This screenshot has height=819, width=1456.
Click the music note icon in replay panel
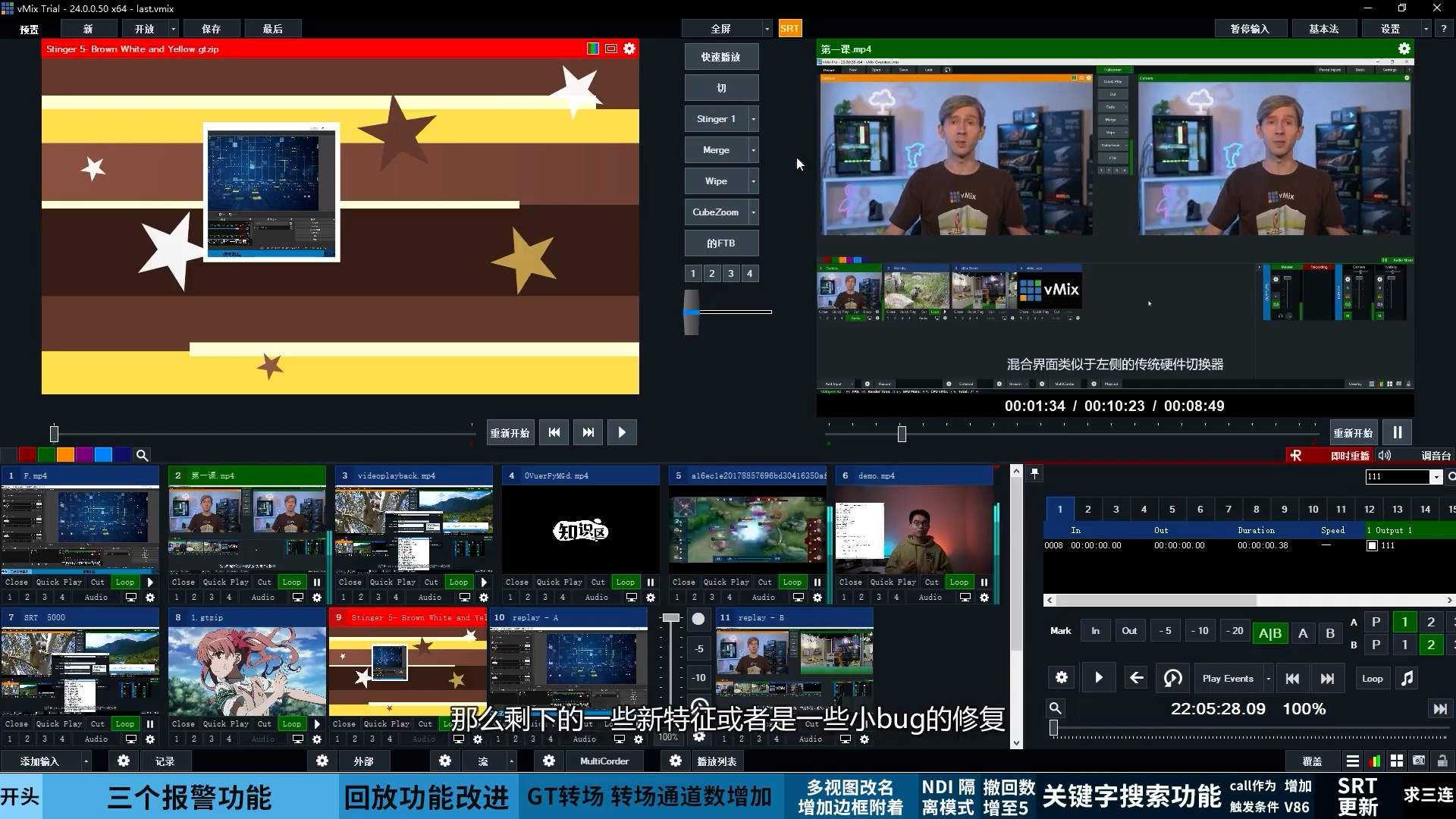coord(1407,678)
